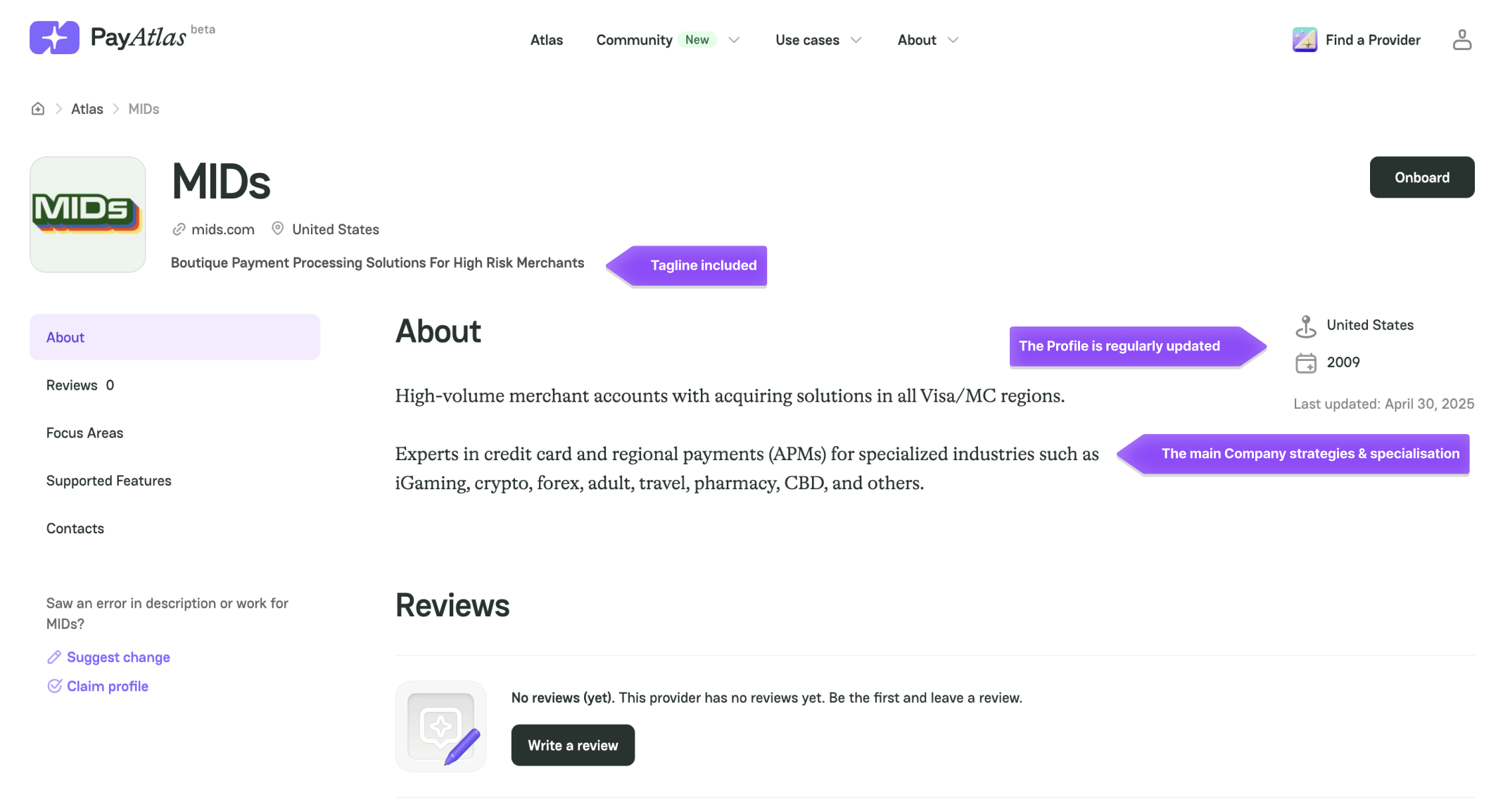Click the pencil icon beside Suggest change
Image resolution: width=1503 pixels, height=812 pixels.
(x=54, y=656)
